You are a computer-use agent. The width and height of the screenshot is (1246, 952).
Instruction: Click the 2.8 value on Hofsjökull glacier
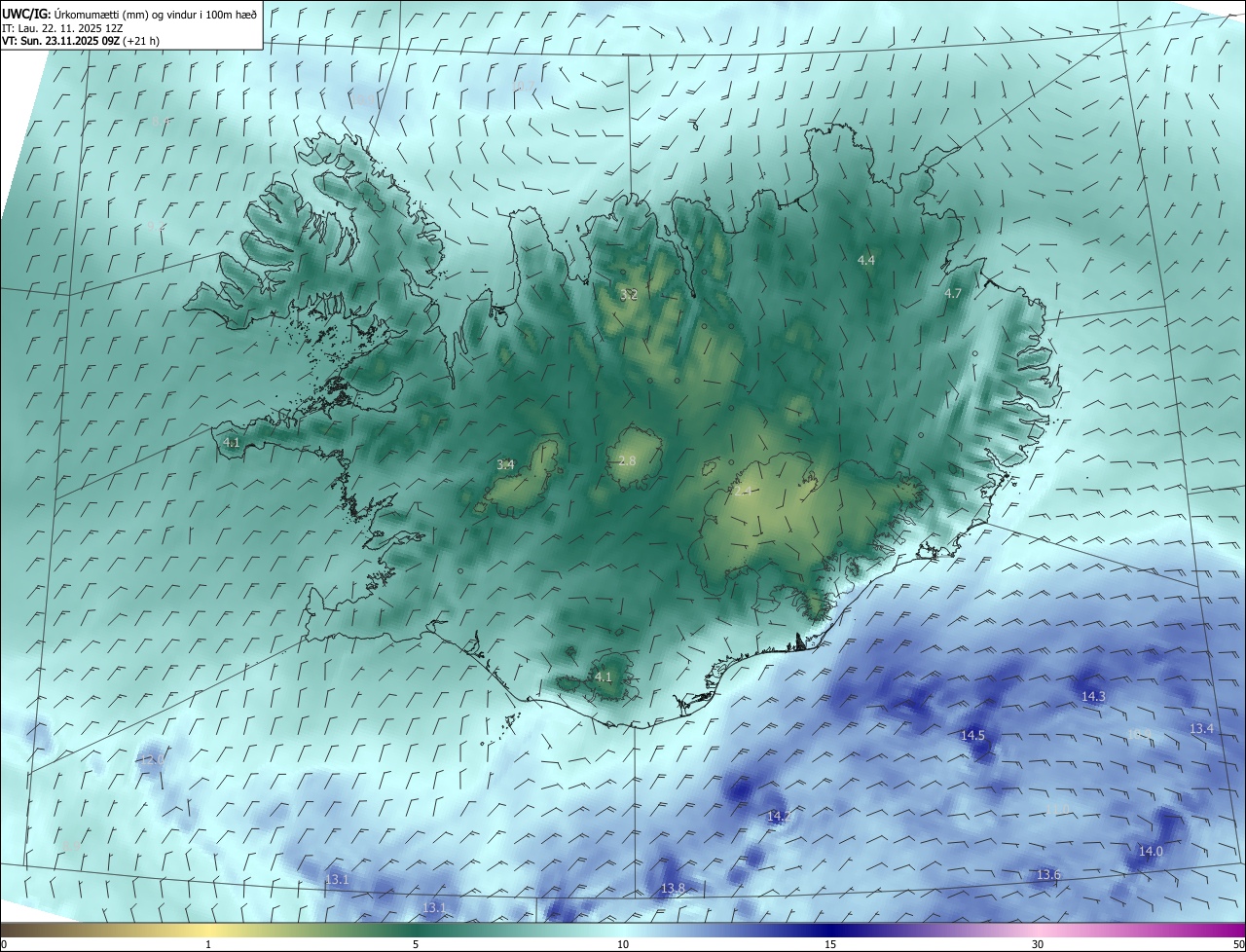point(627,460)
